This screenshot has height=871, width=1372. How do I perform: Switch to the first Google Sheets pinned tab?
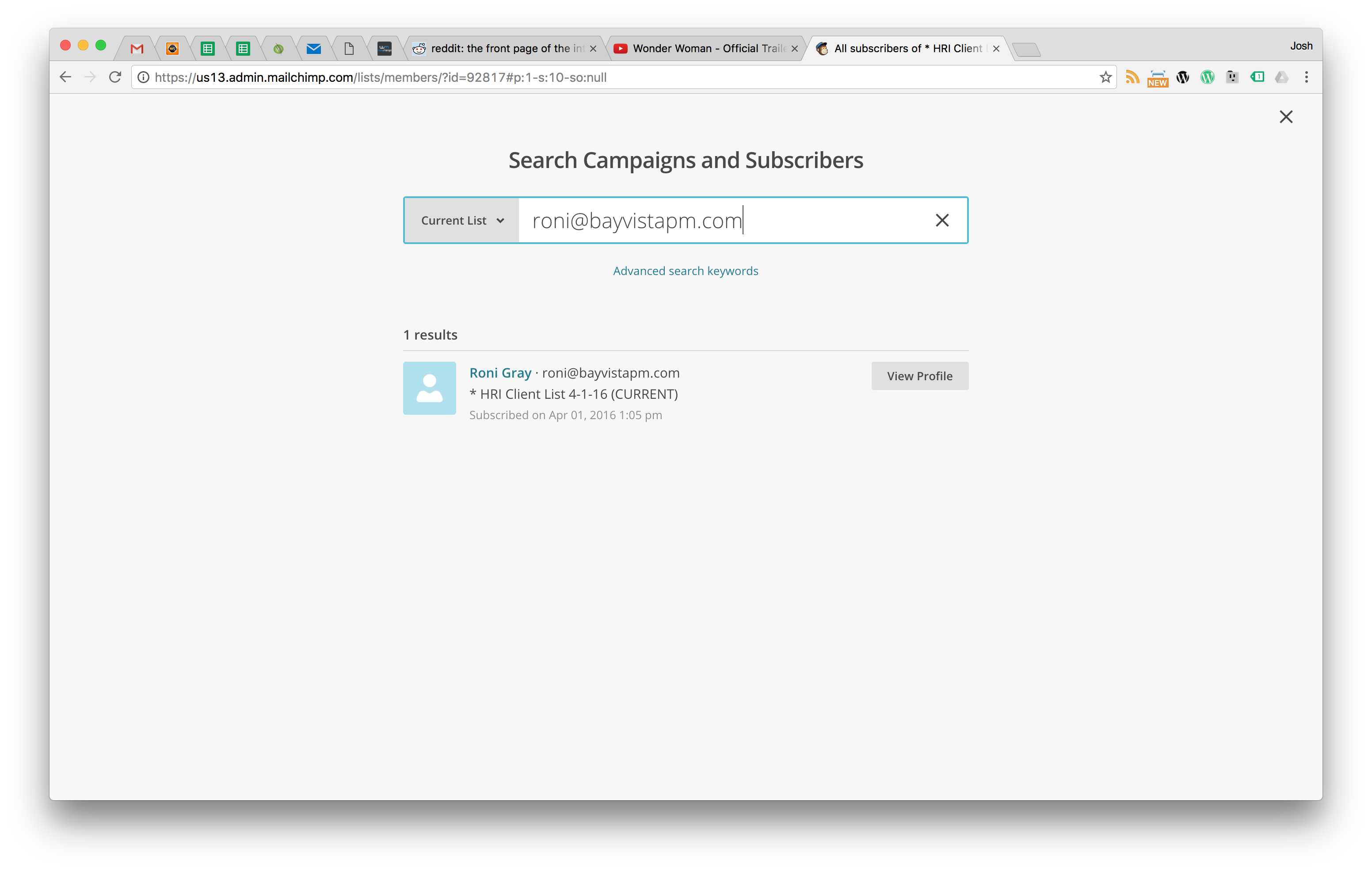tap(207, 49)
